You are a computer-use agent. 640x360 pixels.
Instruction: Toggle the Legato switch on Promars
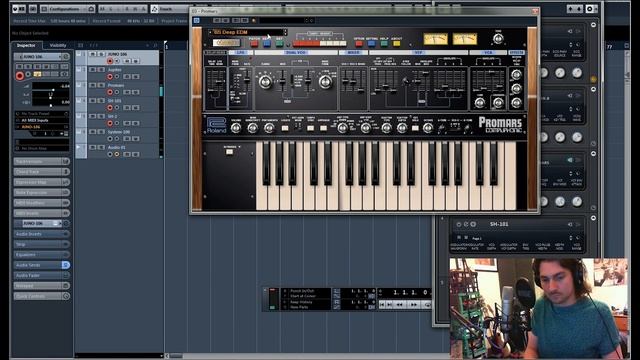(285, 128)
